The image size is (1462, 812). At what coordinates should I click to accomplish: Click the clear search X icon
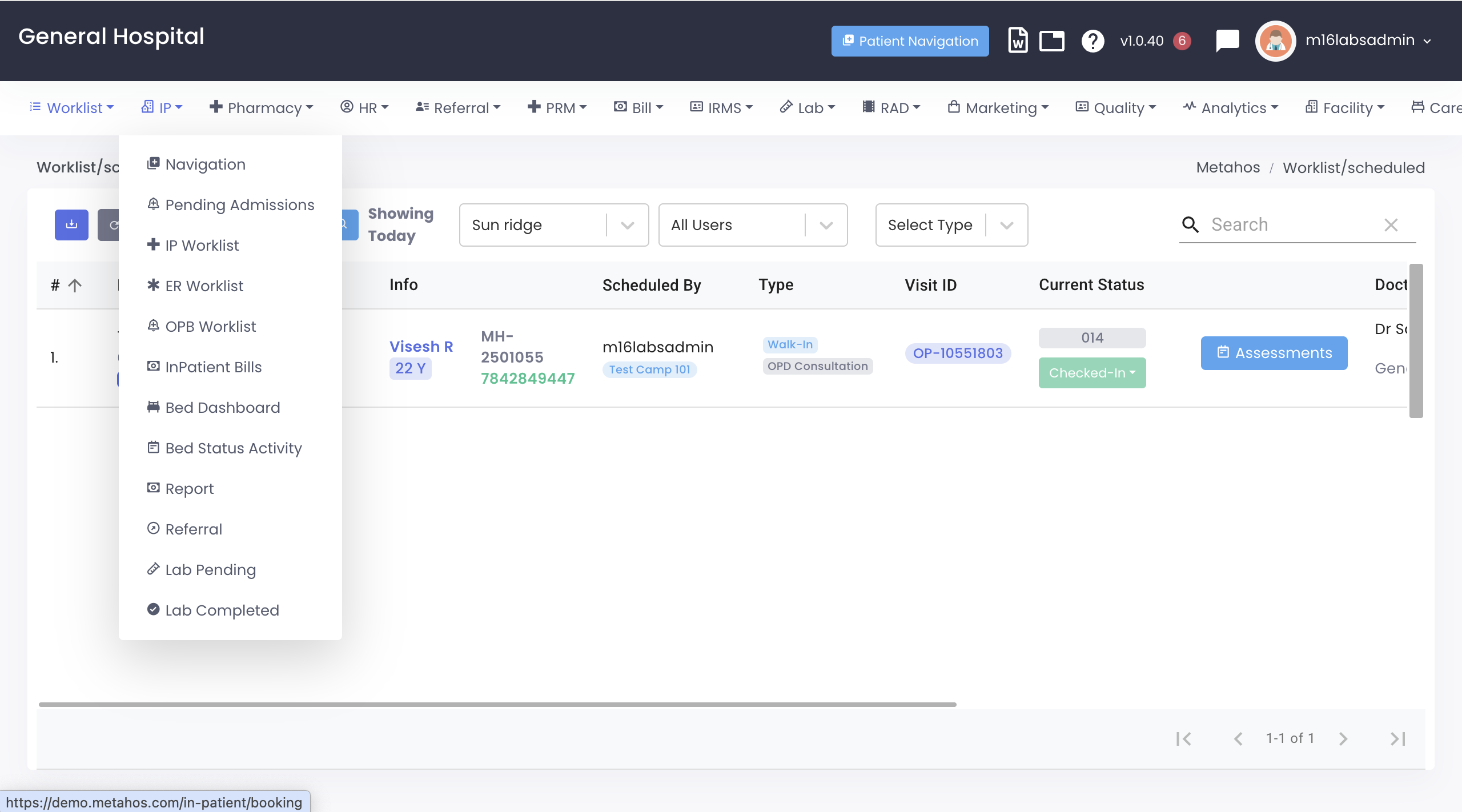tap(1391, 225)
